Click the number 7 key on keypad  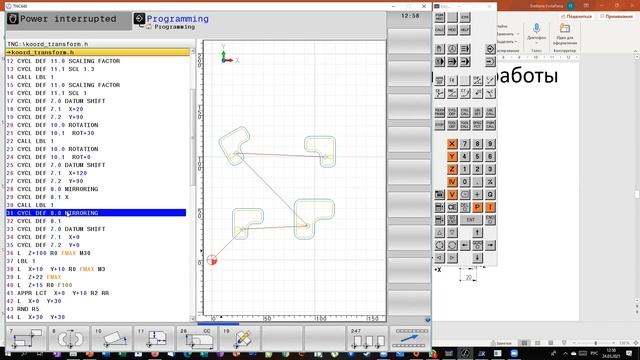pos(464,144)
